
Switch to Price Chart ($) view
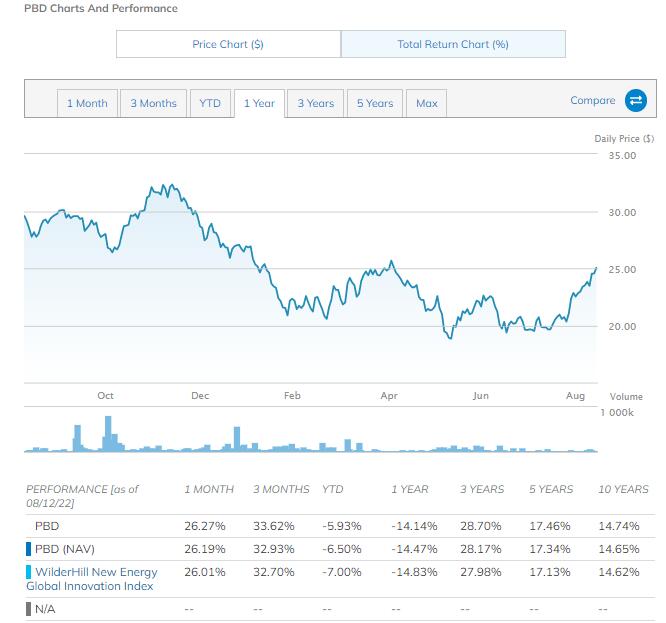pyautogui.click(x=228, y=44)
